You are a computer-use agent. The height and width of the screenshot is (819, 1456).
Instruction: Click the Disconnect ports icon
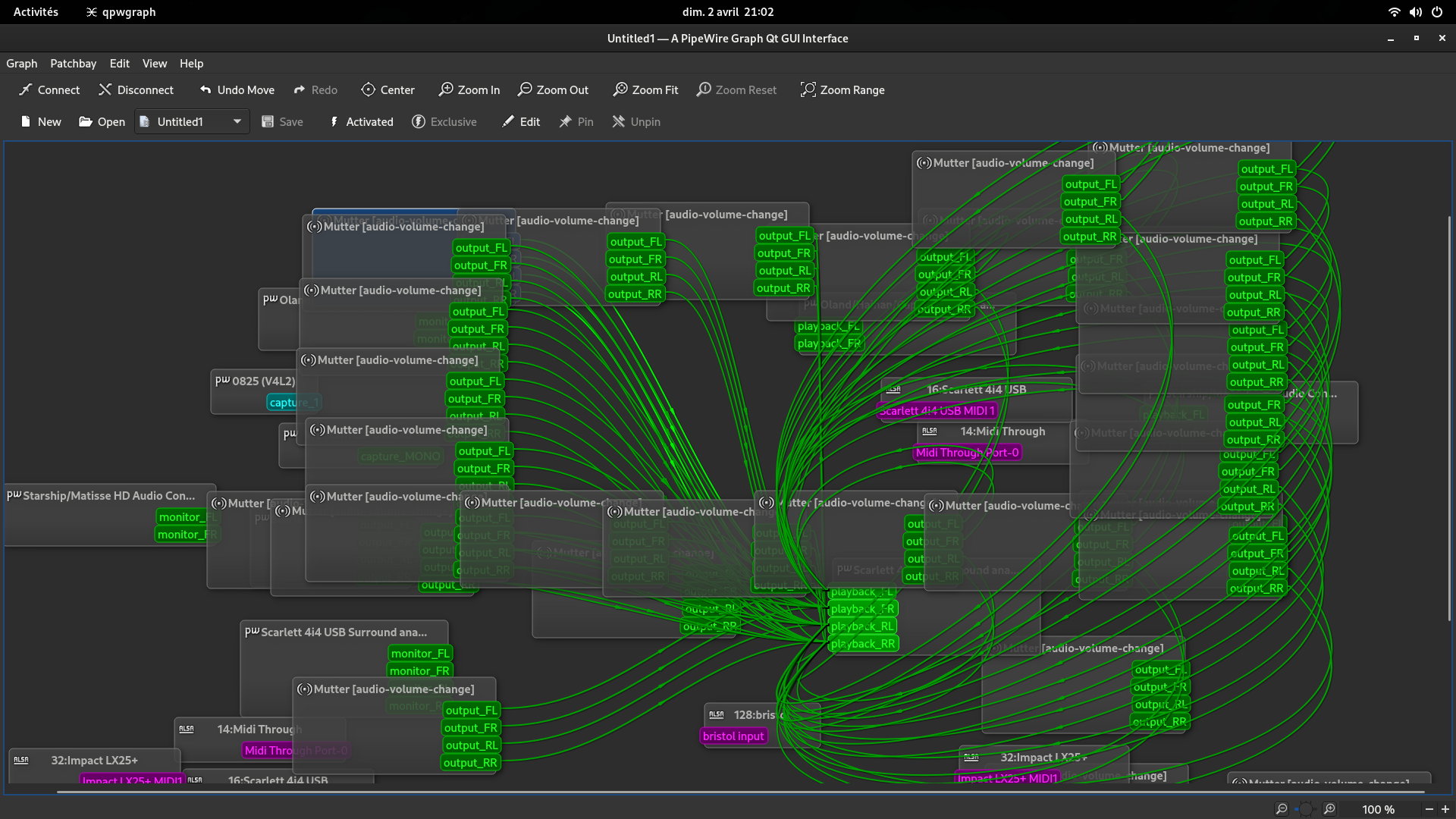click(105, 90)
